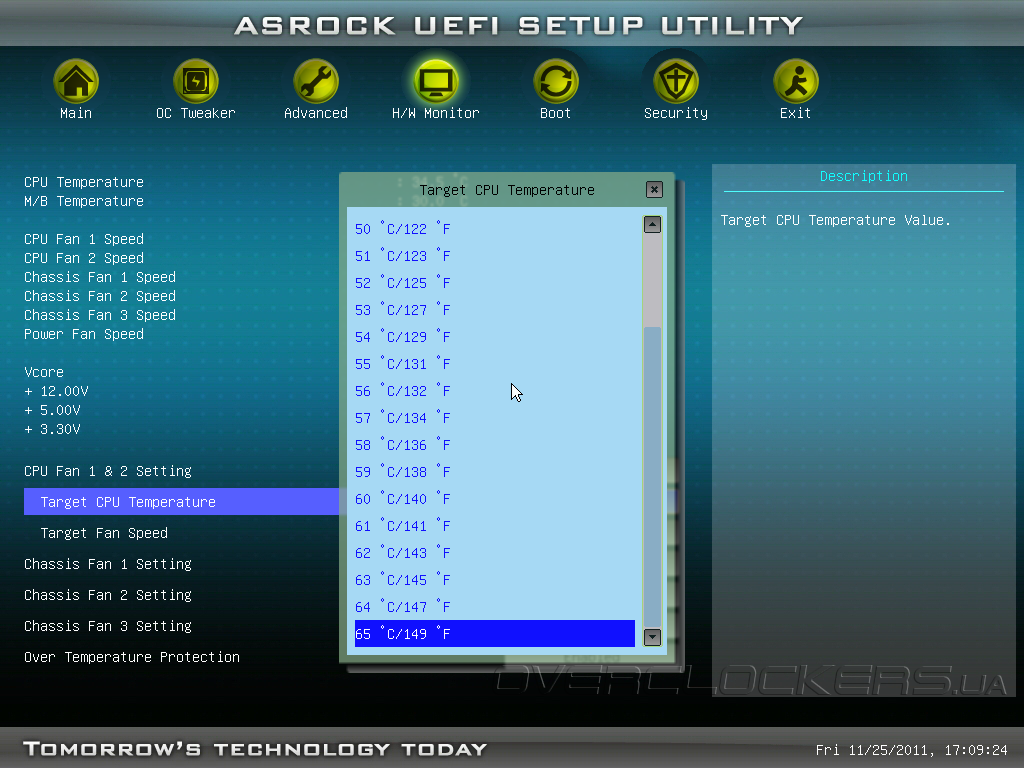1024x768 pixels.
Task: Open Chassis Fan 3 Setting
Action: tap(108, 626)
